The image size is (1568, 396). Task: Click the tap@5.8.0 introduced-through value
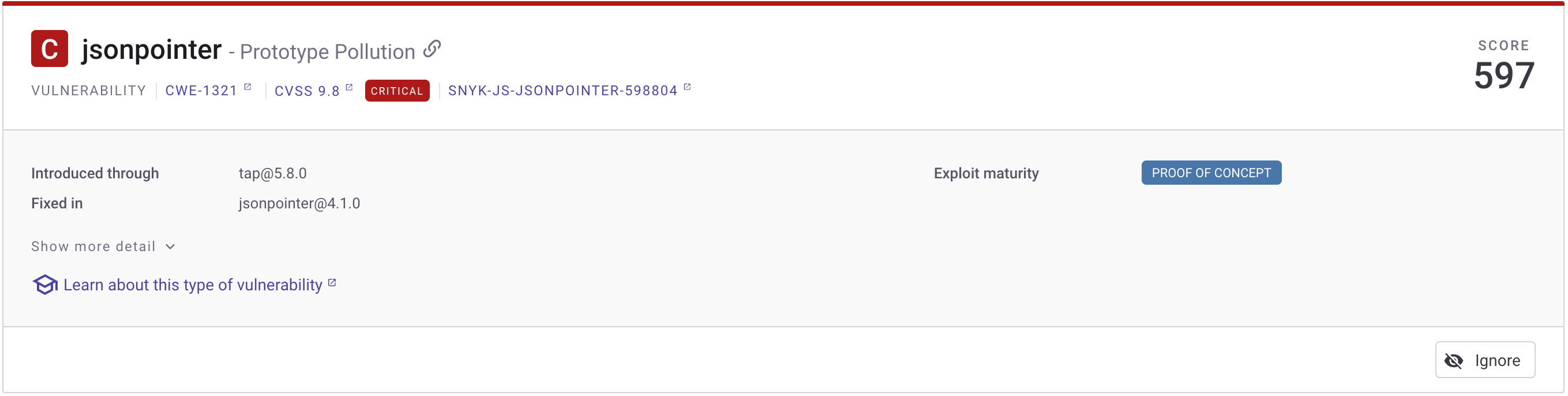click(x=273, y=174)
